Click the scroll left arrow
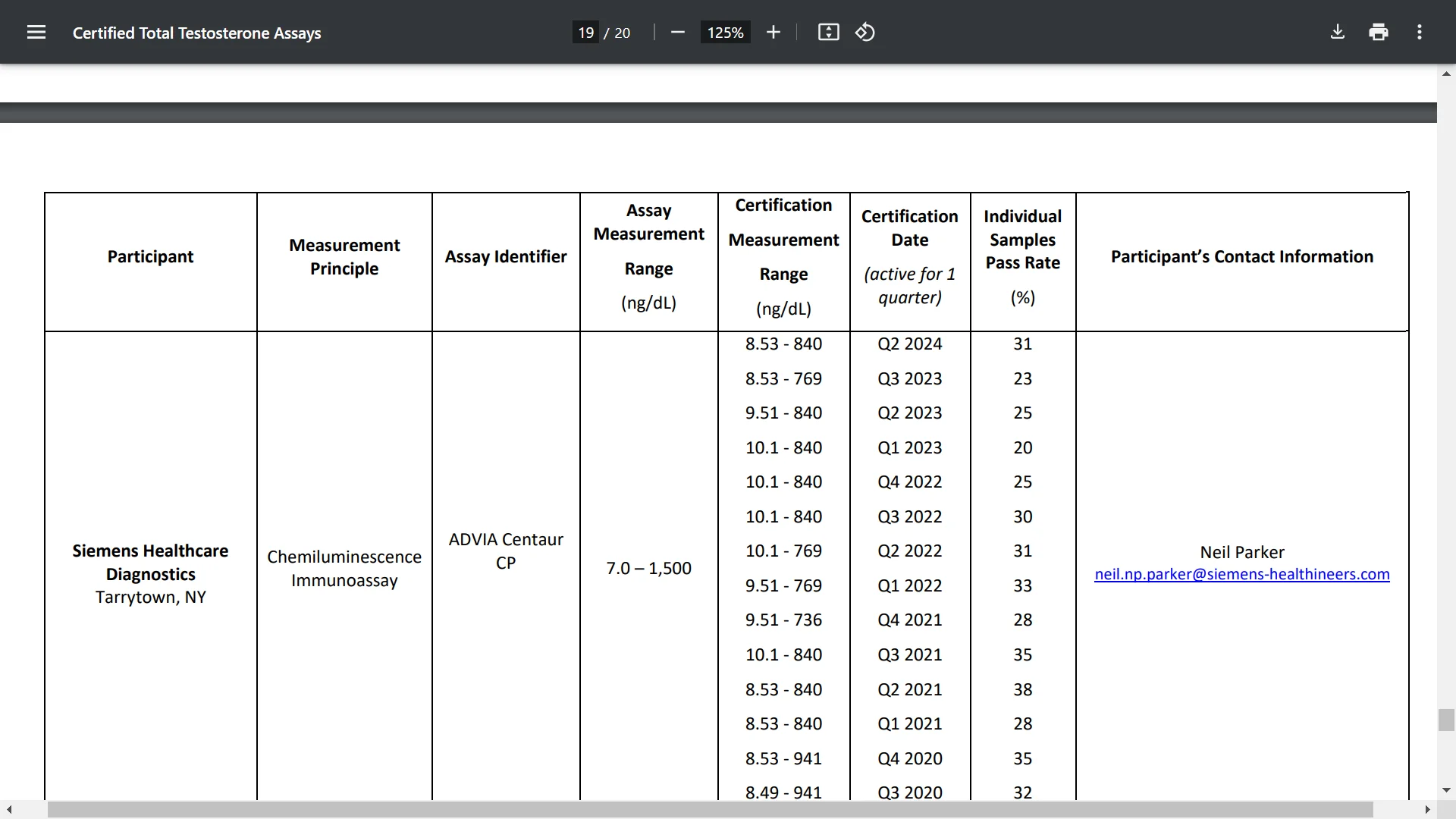Screen dimensions: 1456x819 click(x=9, y=810)
